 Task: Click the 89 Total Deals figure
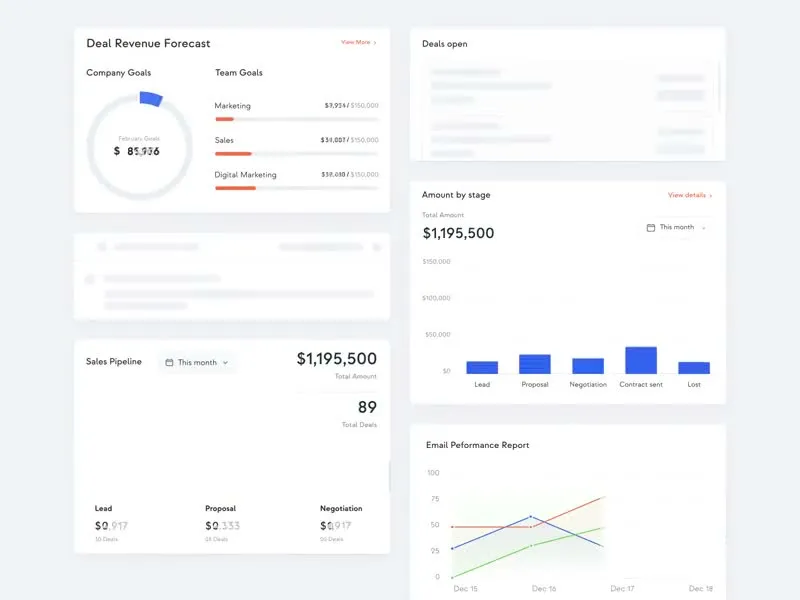point(367,407)
